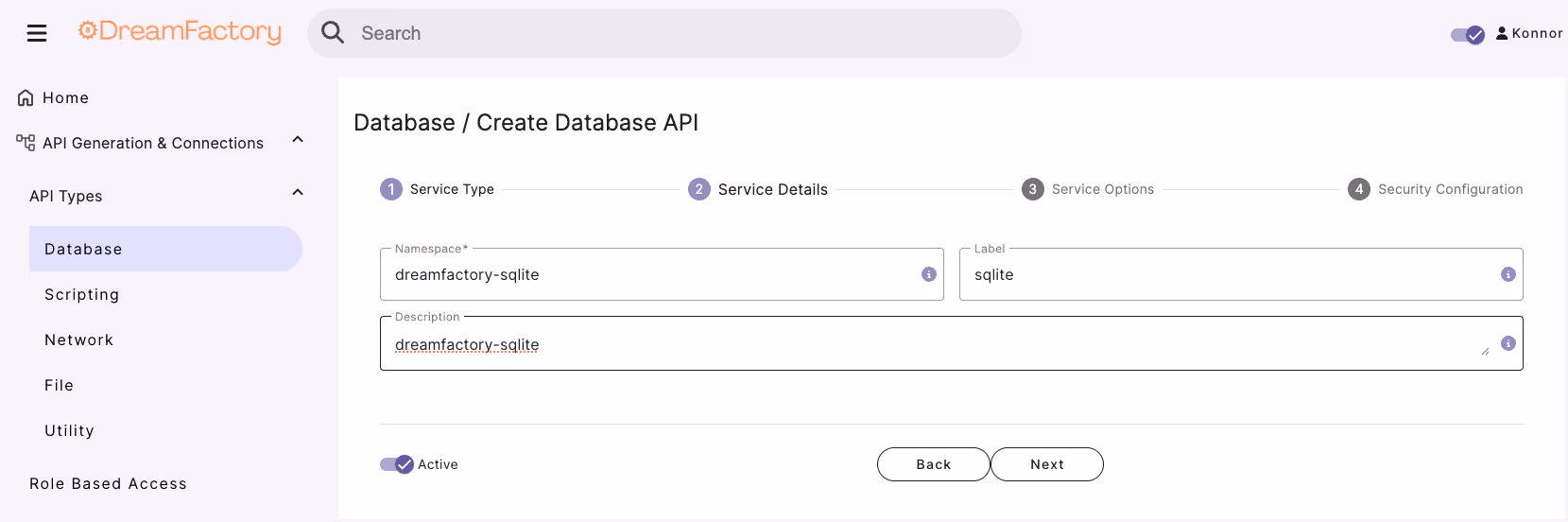Click the Konnor user profile icon
Image resolution: width=1568 pixels, height=522 pixels.
pos(1502,33)
